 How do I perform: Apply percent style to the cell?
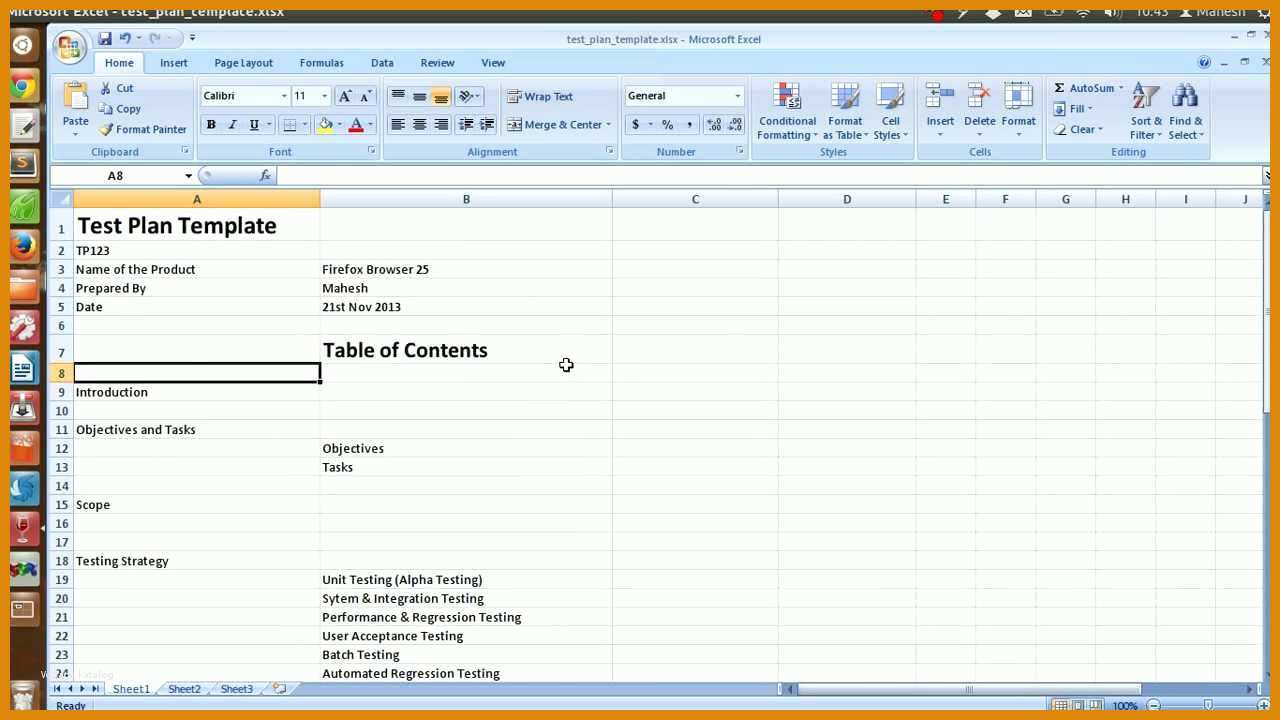click(667, 125)
